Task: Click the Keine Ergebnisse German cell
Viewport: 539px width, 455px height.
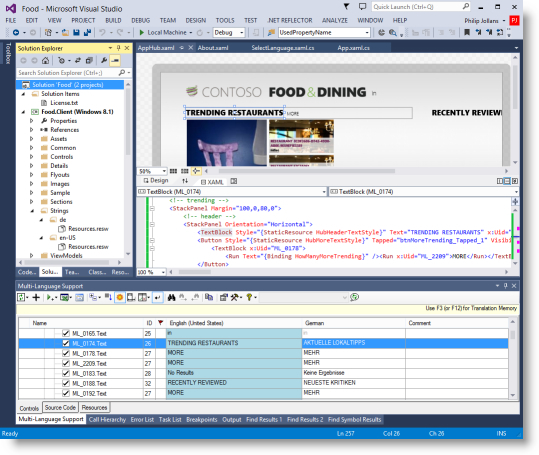Action: pyautogui.click(x=354, y=373)
